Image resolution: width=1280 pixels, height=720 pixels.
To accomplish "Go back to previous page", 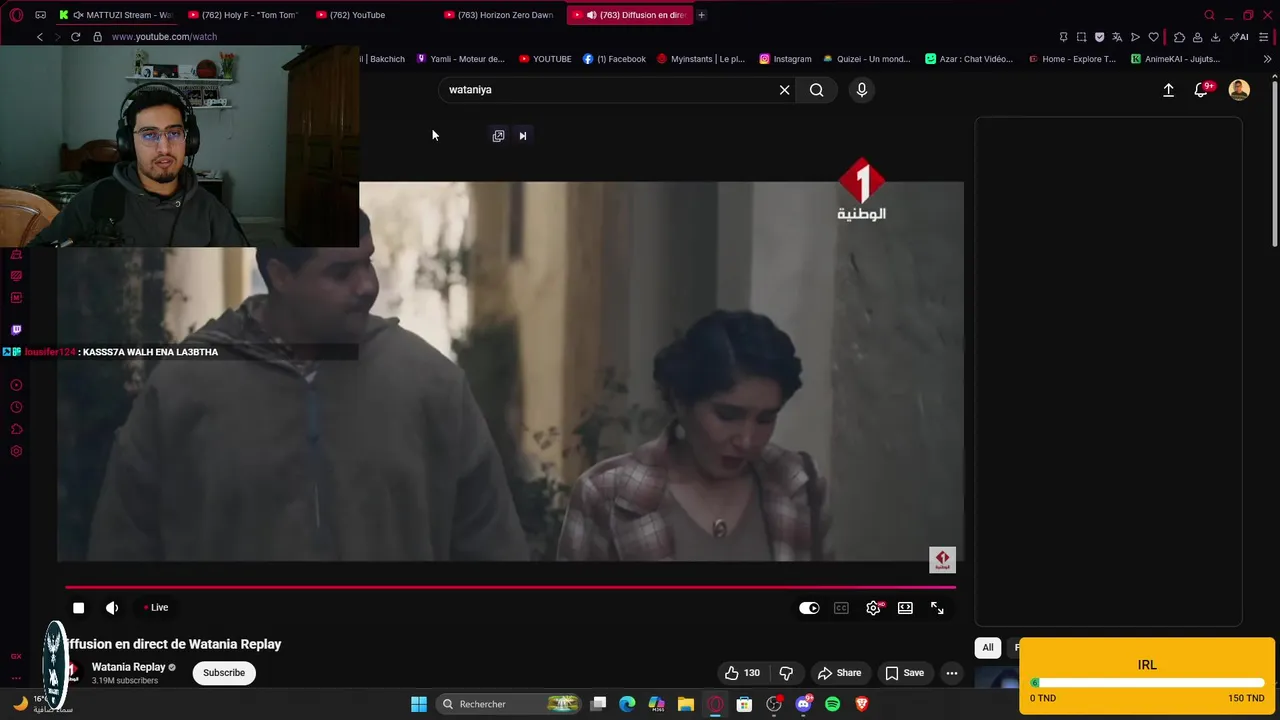I will [x=40, y=37].
